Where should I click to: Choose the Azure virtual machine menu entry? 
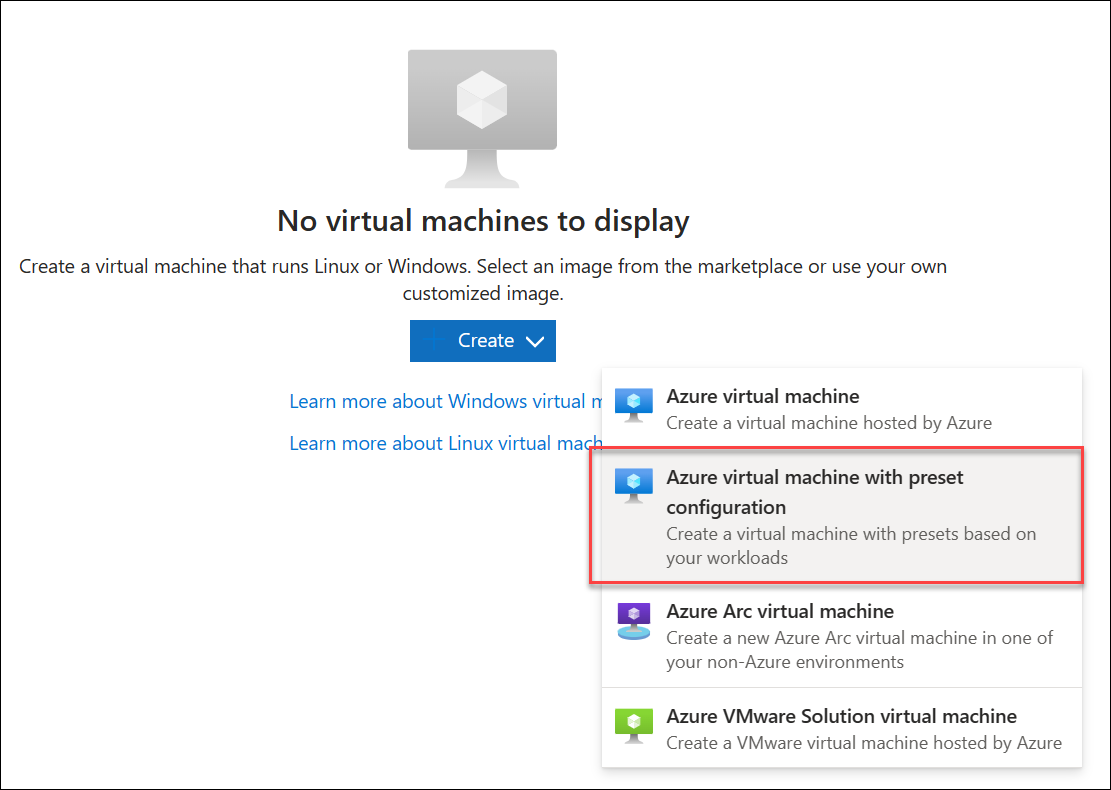click(842, 409)
